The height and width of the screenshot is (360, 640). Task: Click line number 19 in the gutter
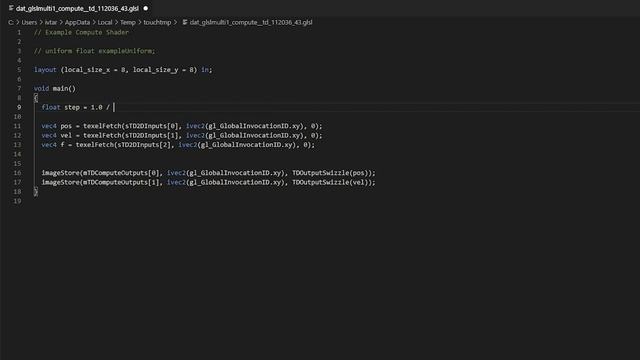17,201
